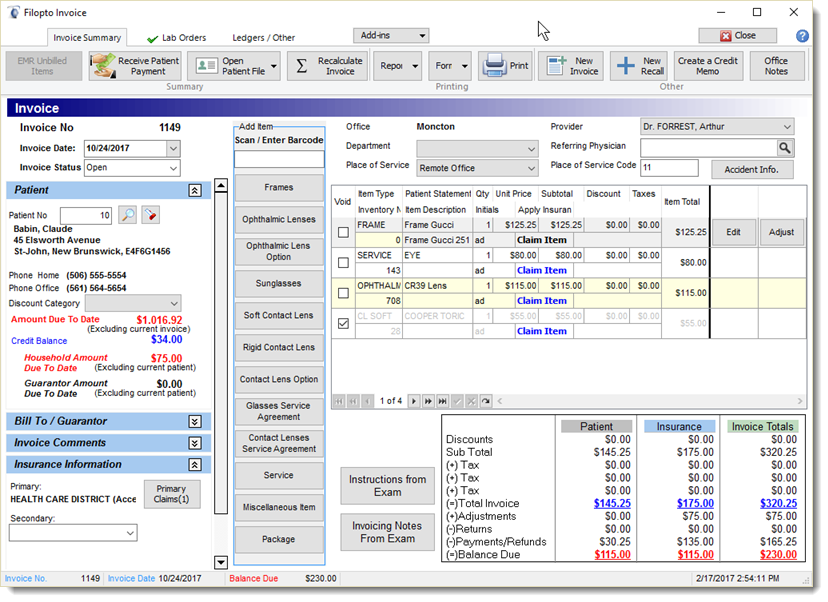This screenshot has width=828, height=602.
Task: Click the Receive Patient Payment money icon
Action: (x=103, y=66)
